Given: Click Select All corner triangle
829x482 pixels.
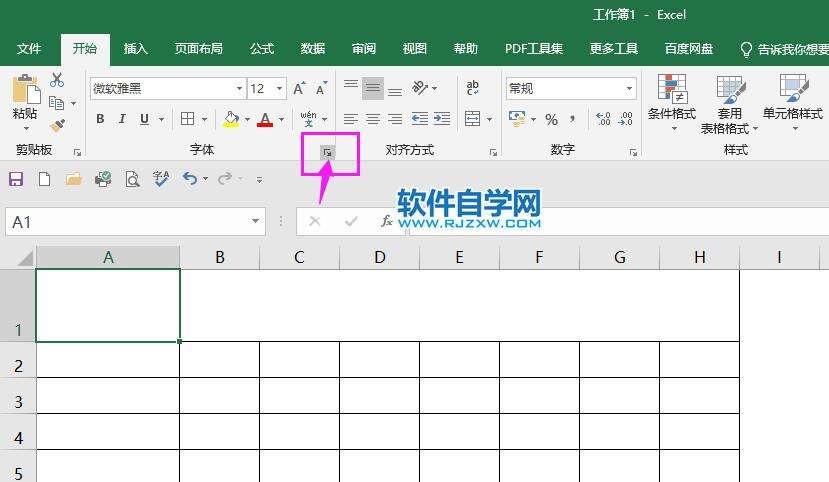Looking at the screenshot, I should tap(24, 258).
